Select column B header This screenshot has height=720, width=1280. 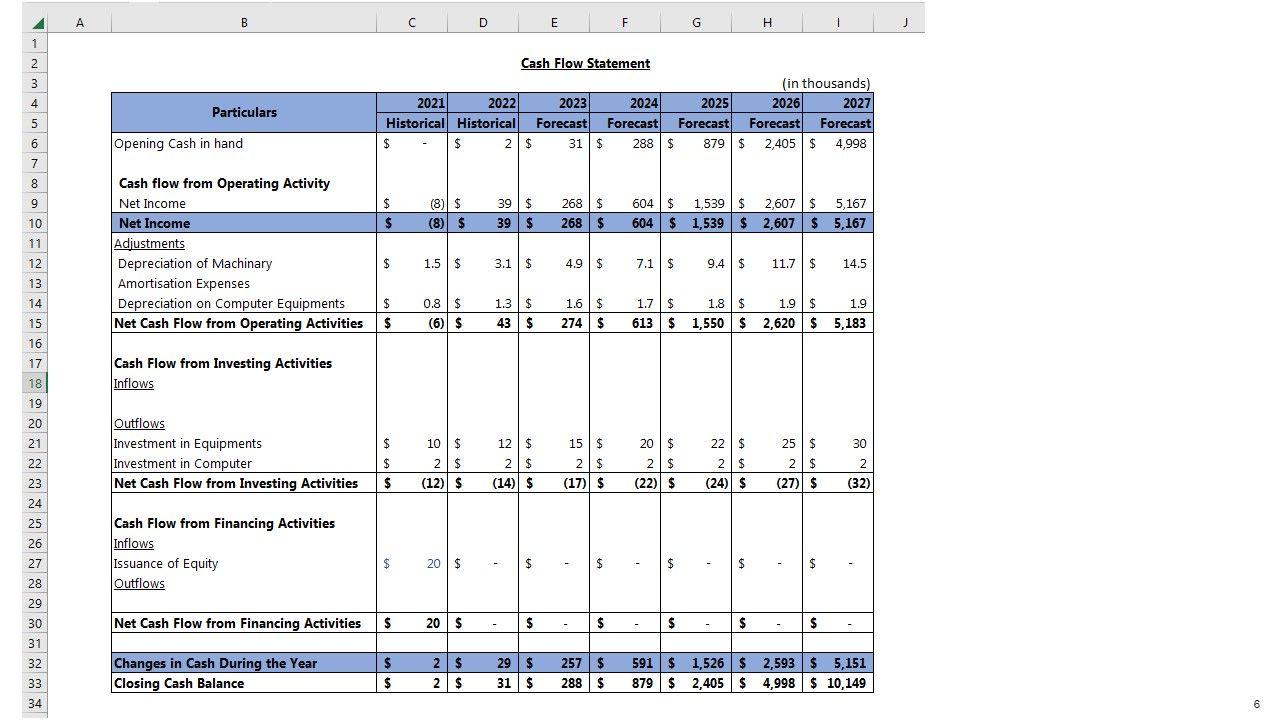coord(244,22)
